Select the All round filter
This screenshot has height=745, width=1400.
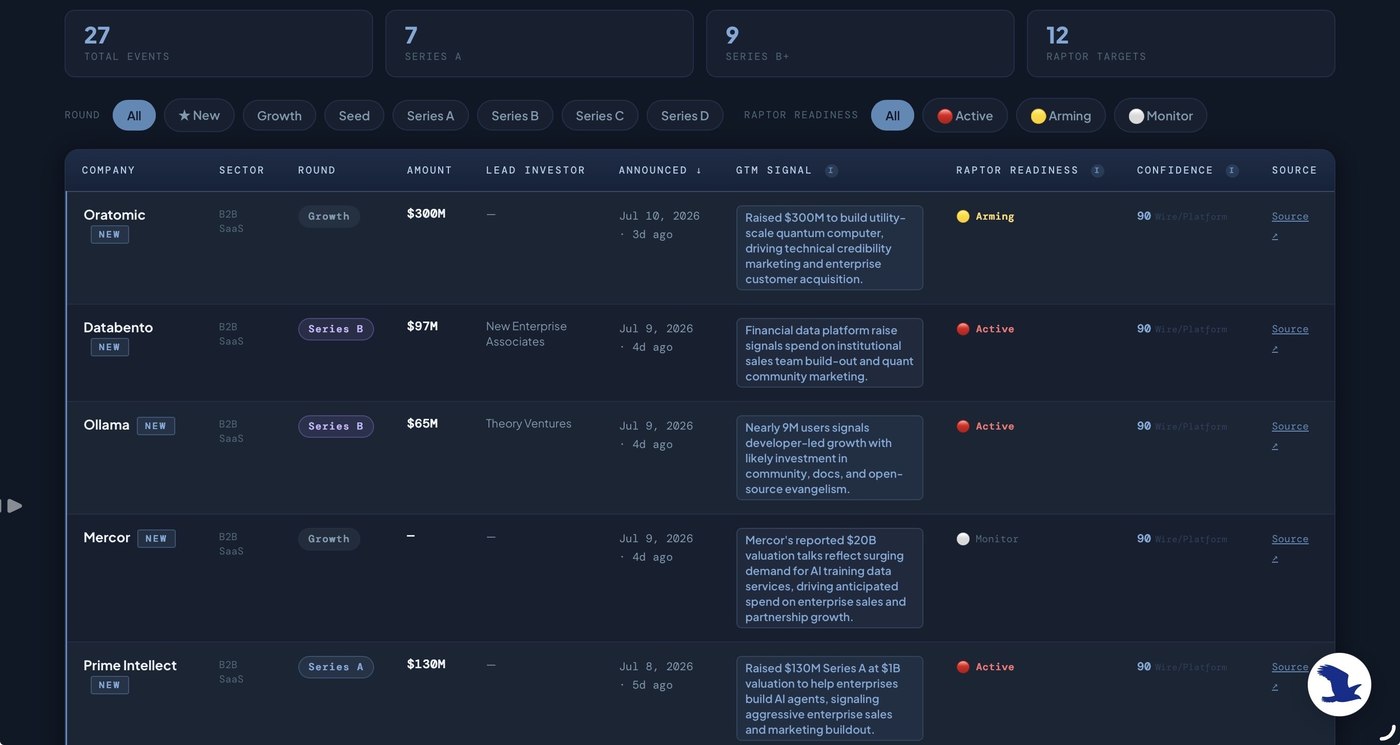[134, 115]
